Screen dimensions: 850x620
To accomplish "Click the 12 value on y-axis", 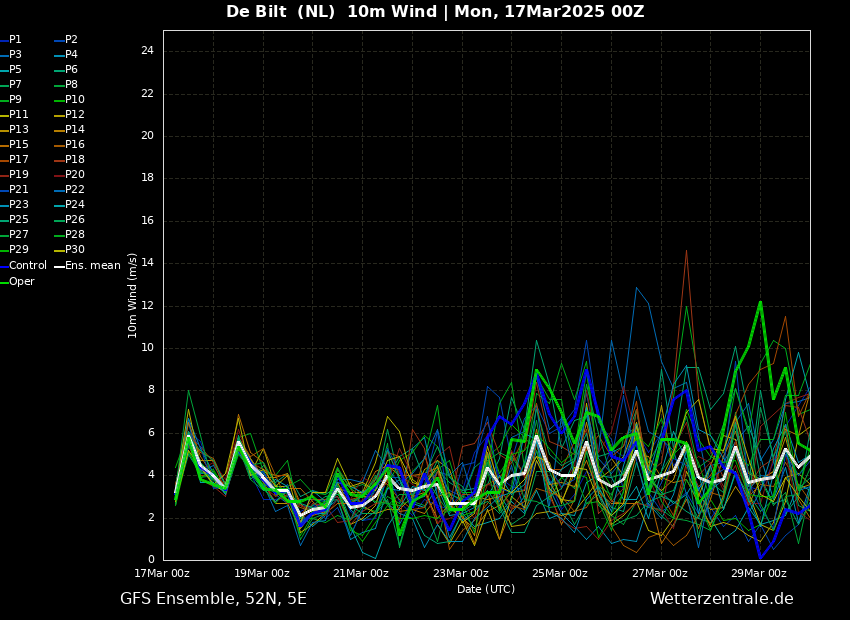I will click(x=147, y=306).
